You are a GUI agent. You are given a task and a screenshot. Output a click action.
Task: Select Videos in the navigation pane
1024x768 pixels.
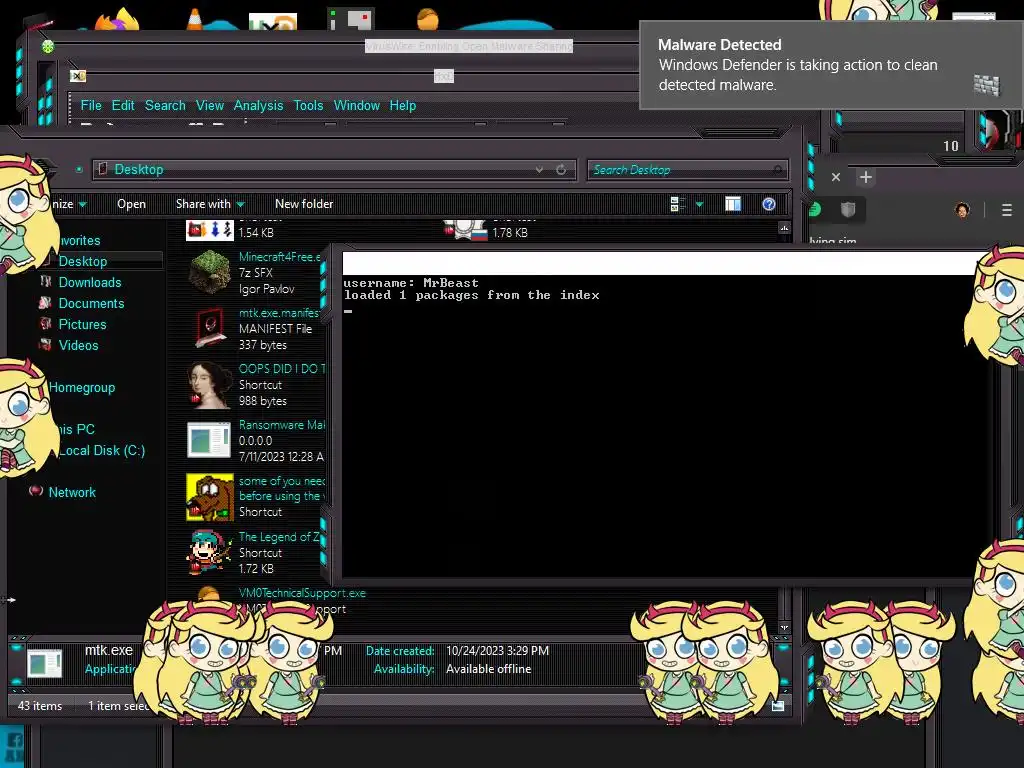pos(78,345)
